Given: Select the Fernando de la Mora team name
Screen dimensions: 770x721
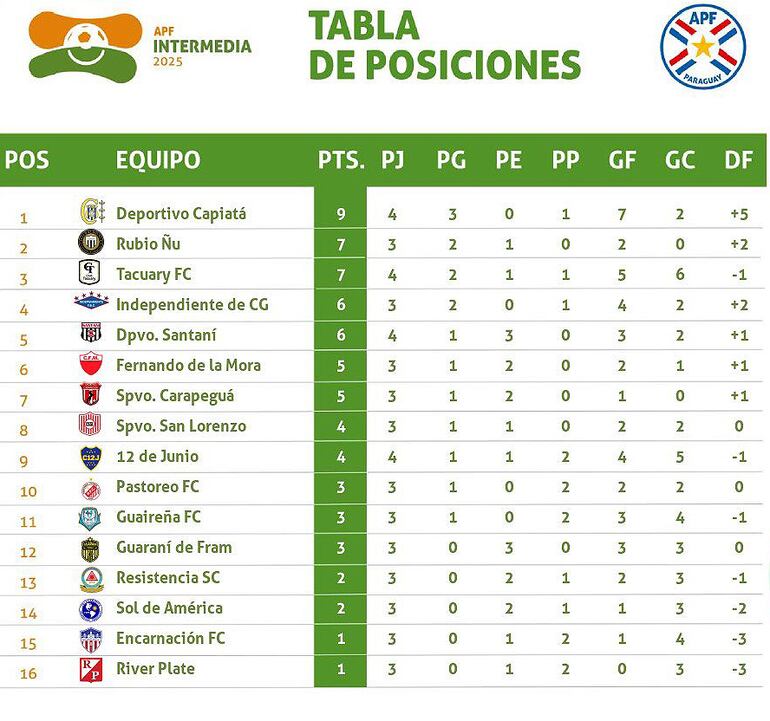Looking at the screenshot, I should [188, 365].
